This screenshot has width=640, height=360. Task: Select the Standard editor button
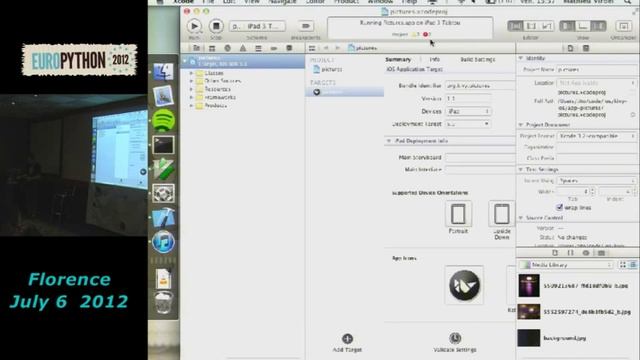click(x=515, y=26)
